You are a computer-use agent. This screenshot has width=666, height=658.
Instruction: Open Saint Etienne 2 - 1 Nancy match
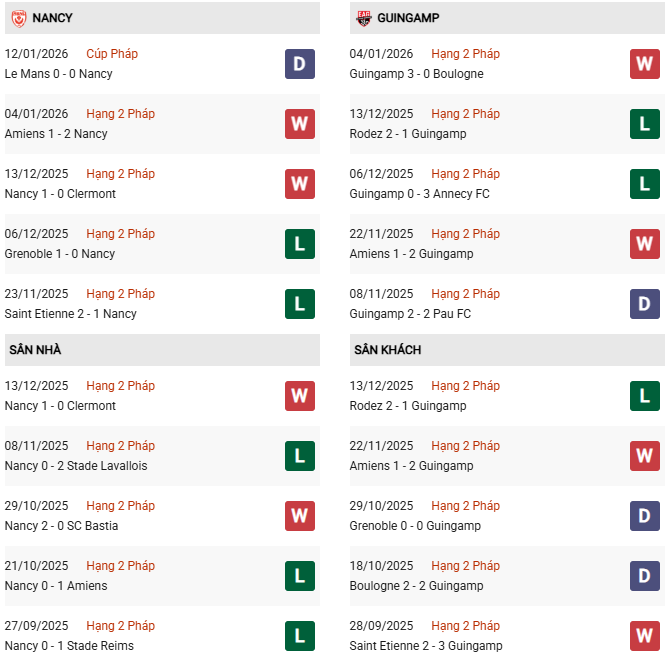click(x=70, y=314)
